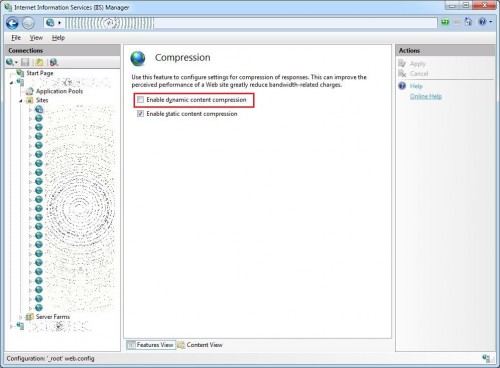This screenshot has width=500, height=368.
Task: Click the IIS Manager title bar icon
Action: coord(8,7)
